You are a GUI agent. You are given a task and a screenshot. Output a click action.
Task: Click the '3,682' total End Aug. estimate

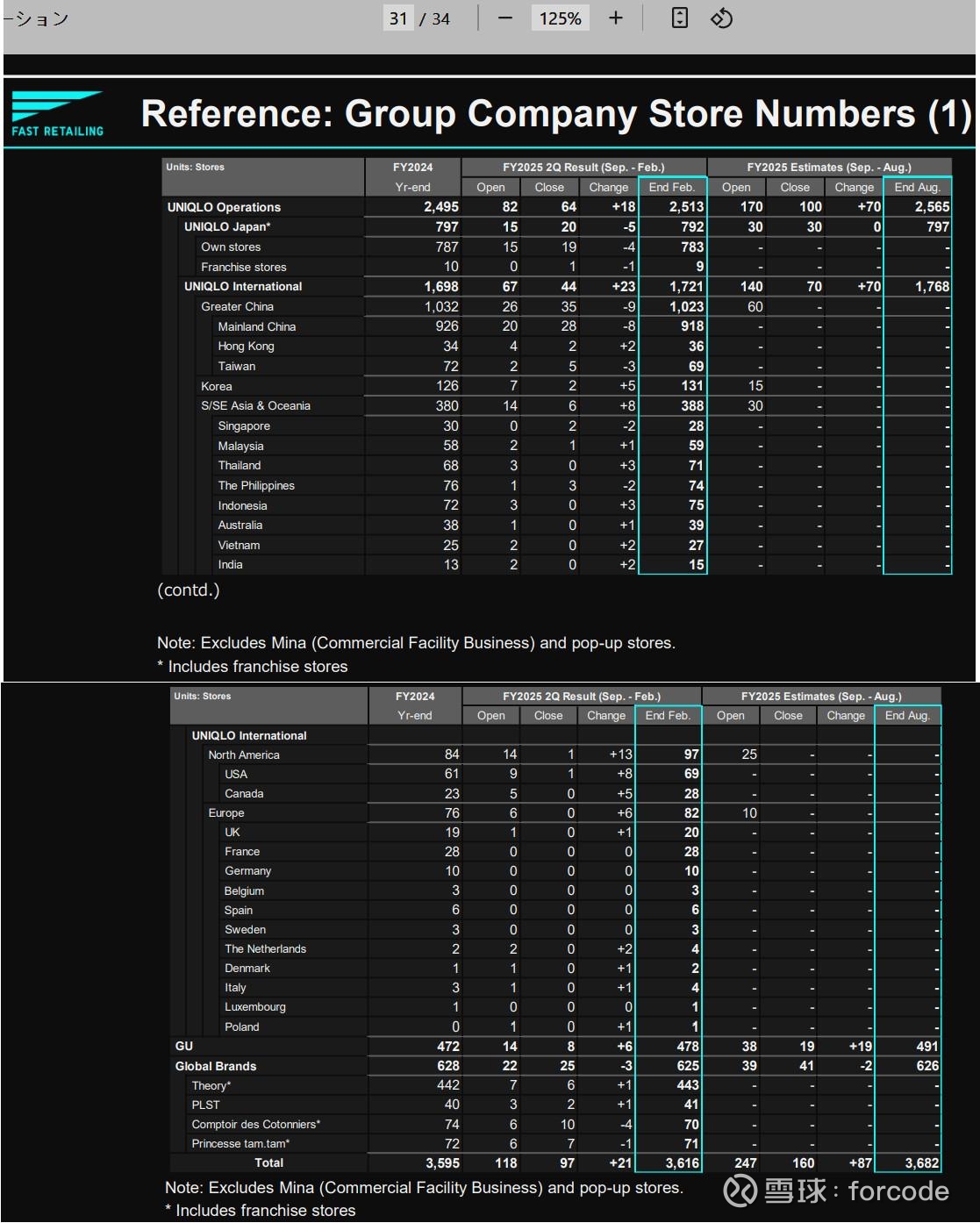click(921, 1163)
